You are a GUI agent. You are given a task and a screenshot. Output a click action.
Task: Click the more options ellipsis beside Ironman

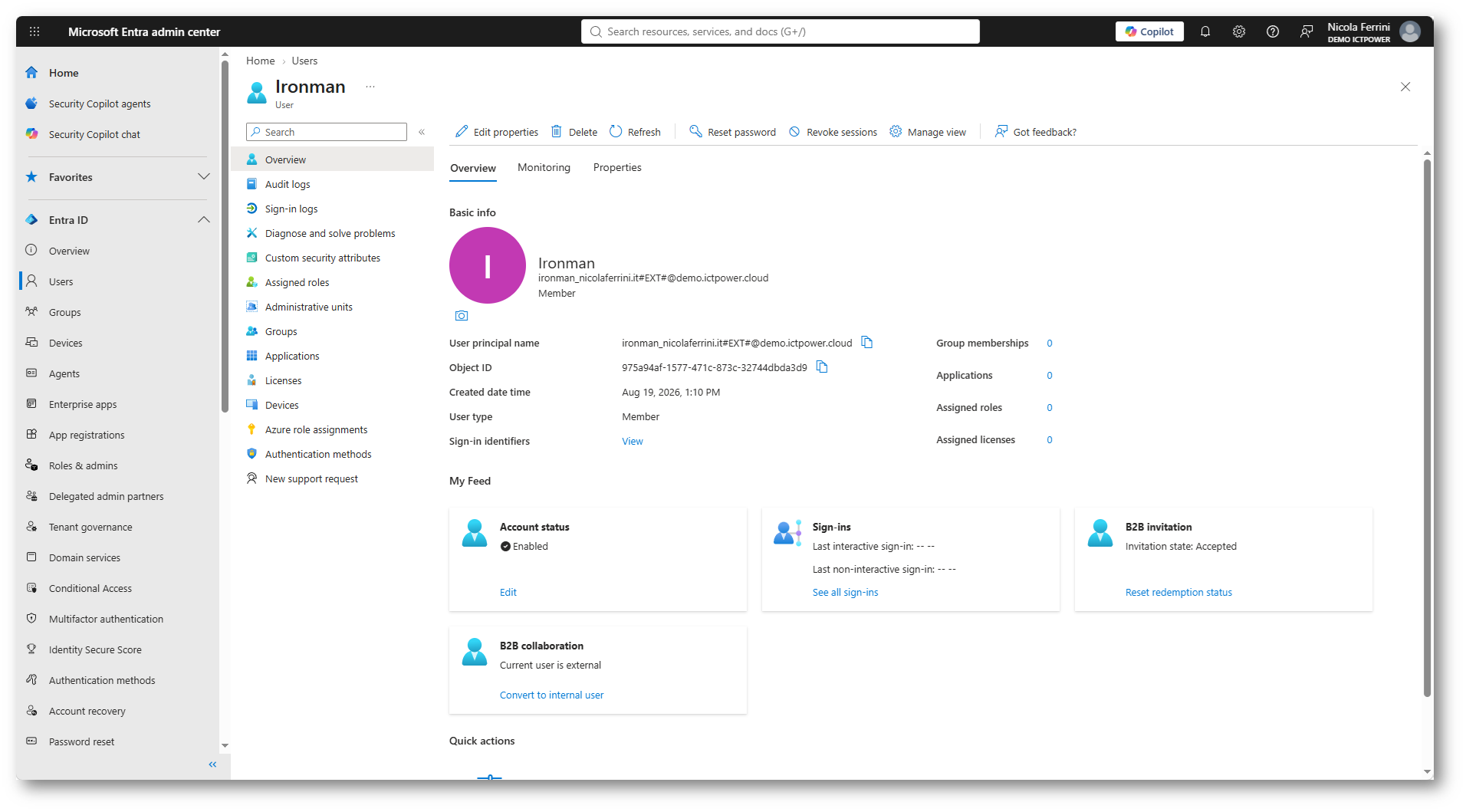pyautogui.click(x=370, y=87)
